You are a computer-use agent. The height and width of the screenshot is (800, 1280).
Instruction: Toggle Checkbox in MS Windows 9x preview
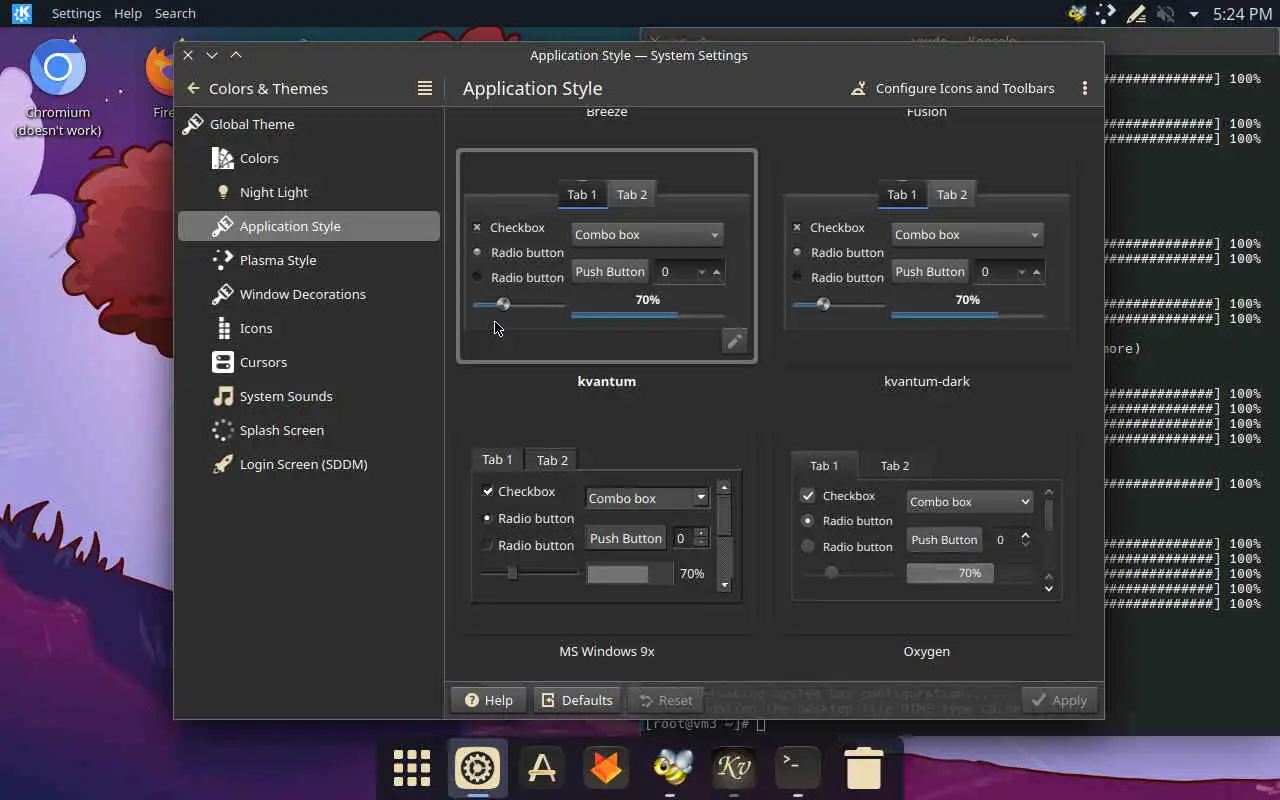(518, 491)
